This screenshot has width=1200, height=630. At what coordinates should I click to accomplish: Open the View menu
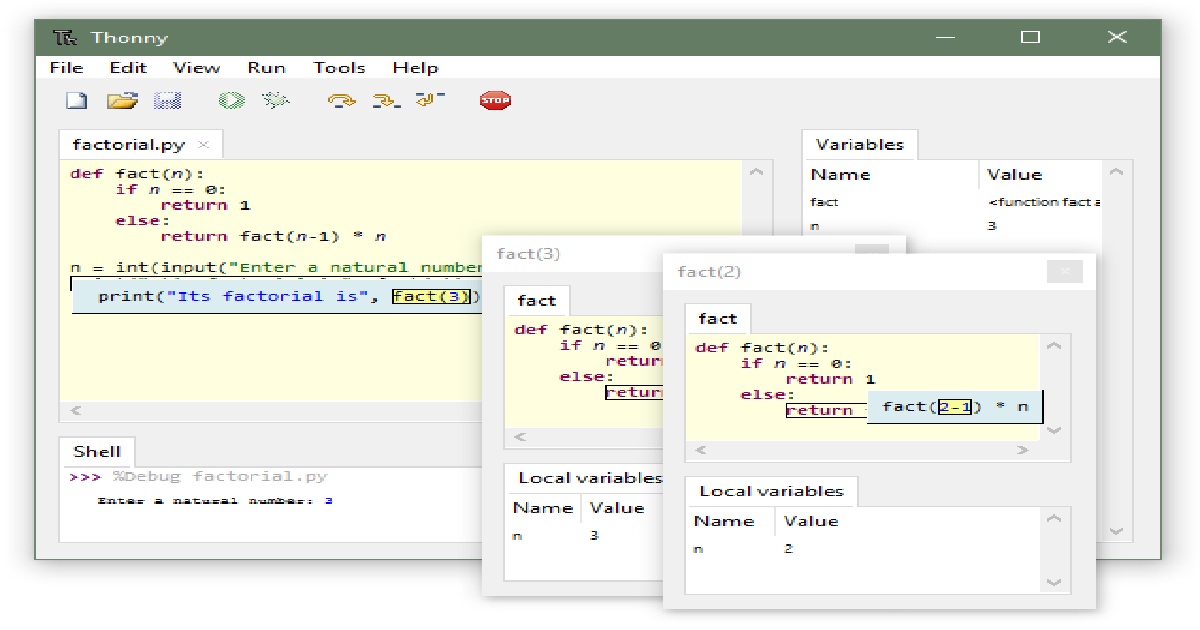tap(197, 67)
